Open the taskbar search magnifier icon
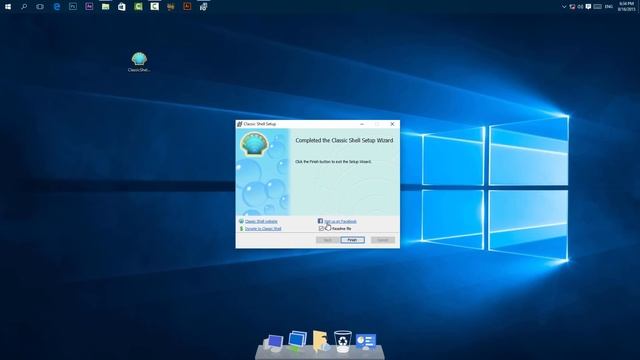 24,7
